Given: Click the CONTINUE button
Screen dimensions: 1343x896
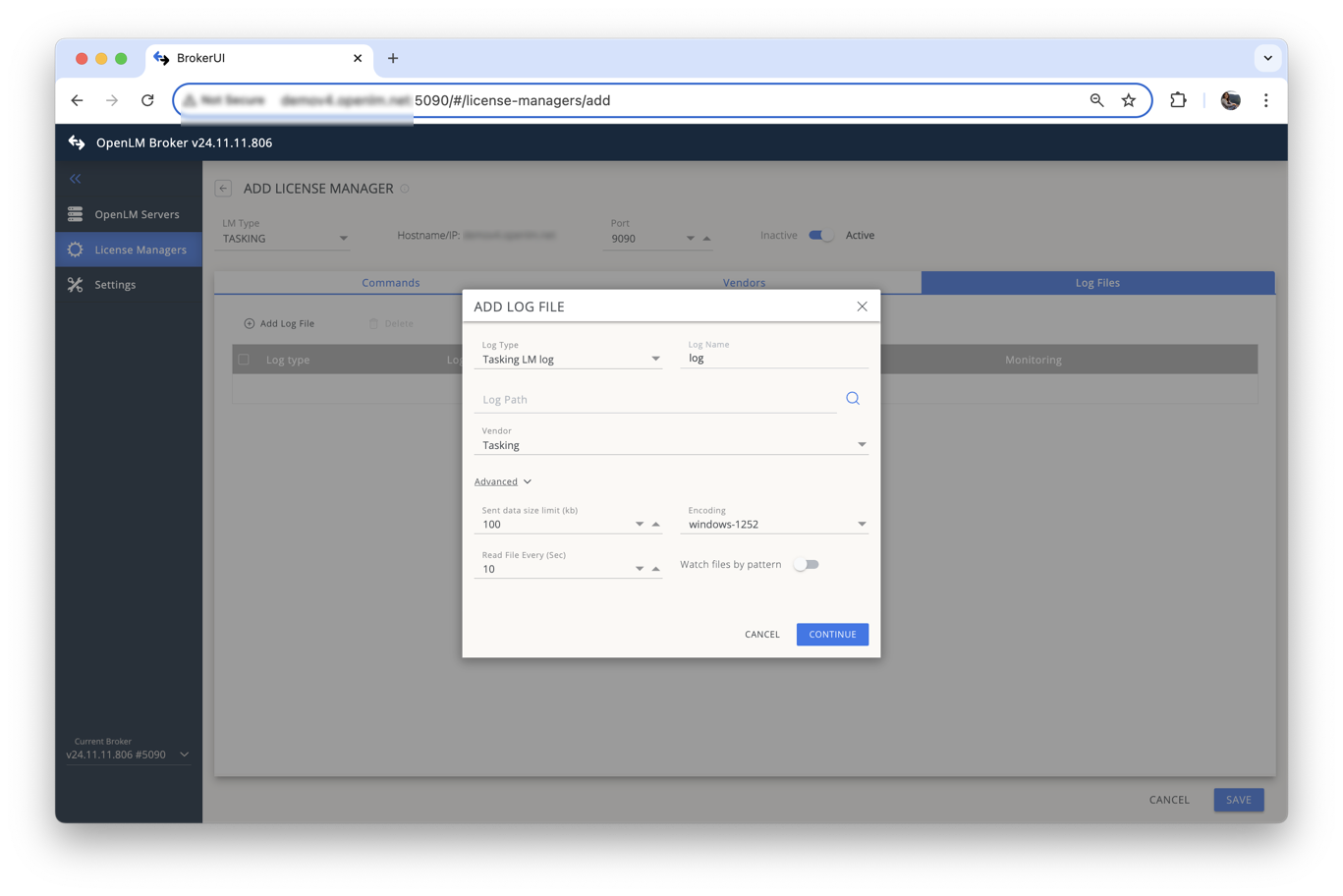Looking at the screenshot, I should (x=831, y=634).
